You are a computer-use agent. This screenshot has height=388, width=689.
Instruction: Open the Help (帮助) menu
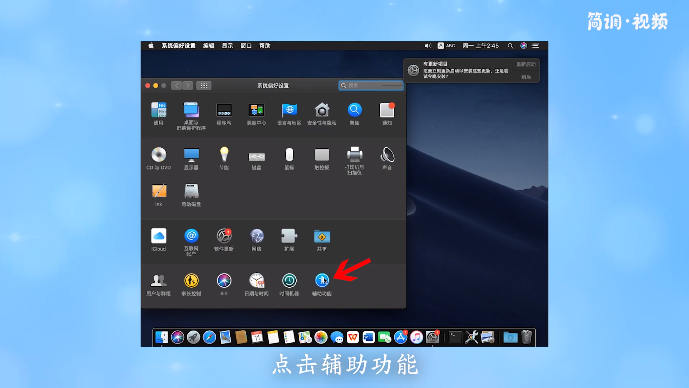(x=265, y=45)
